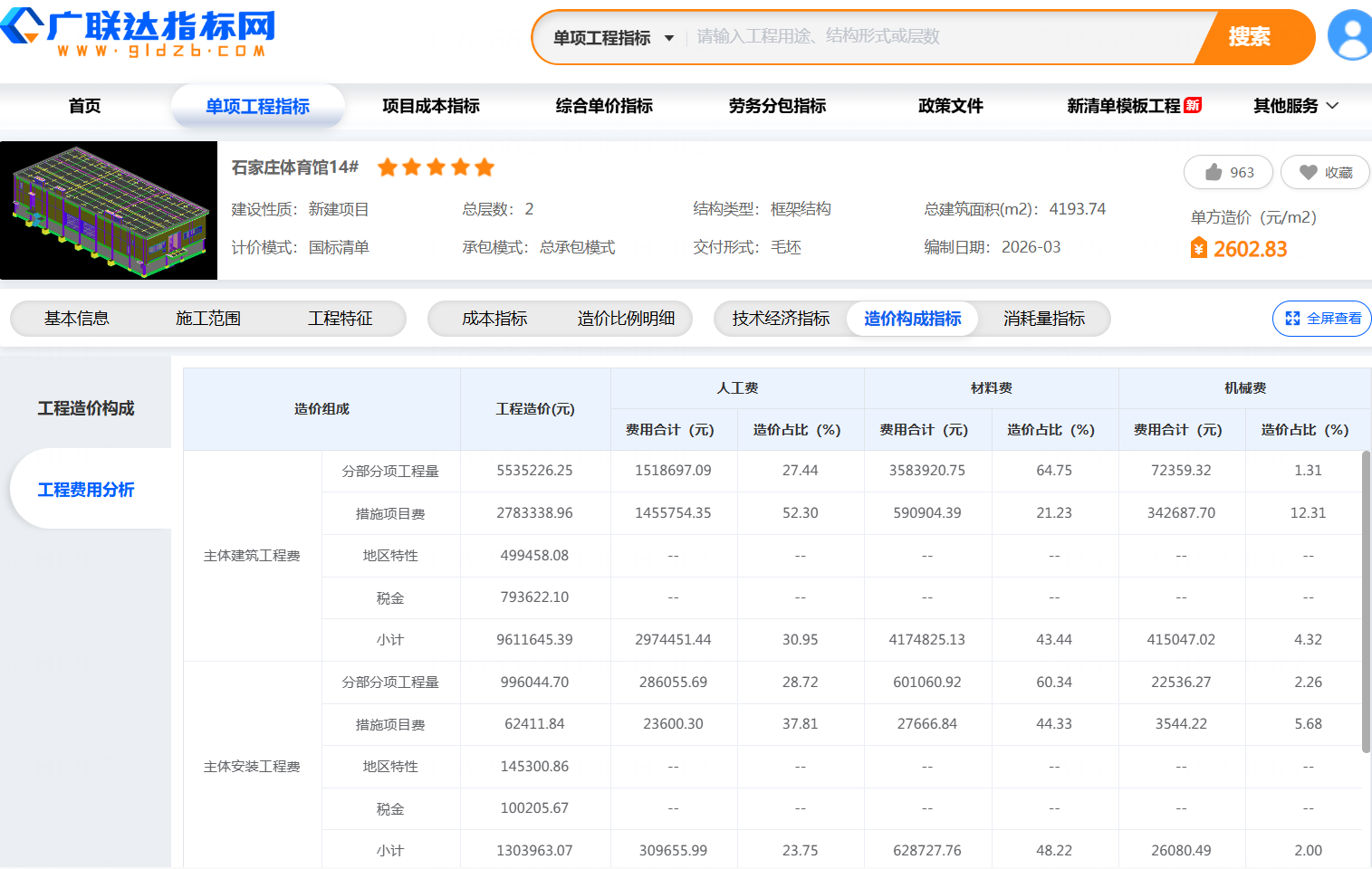Click the 承包模式 value 总承包模式
The image size is (1372, 869).
pos(578,247)
